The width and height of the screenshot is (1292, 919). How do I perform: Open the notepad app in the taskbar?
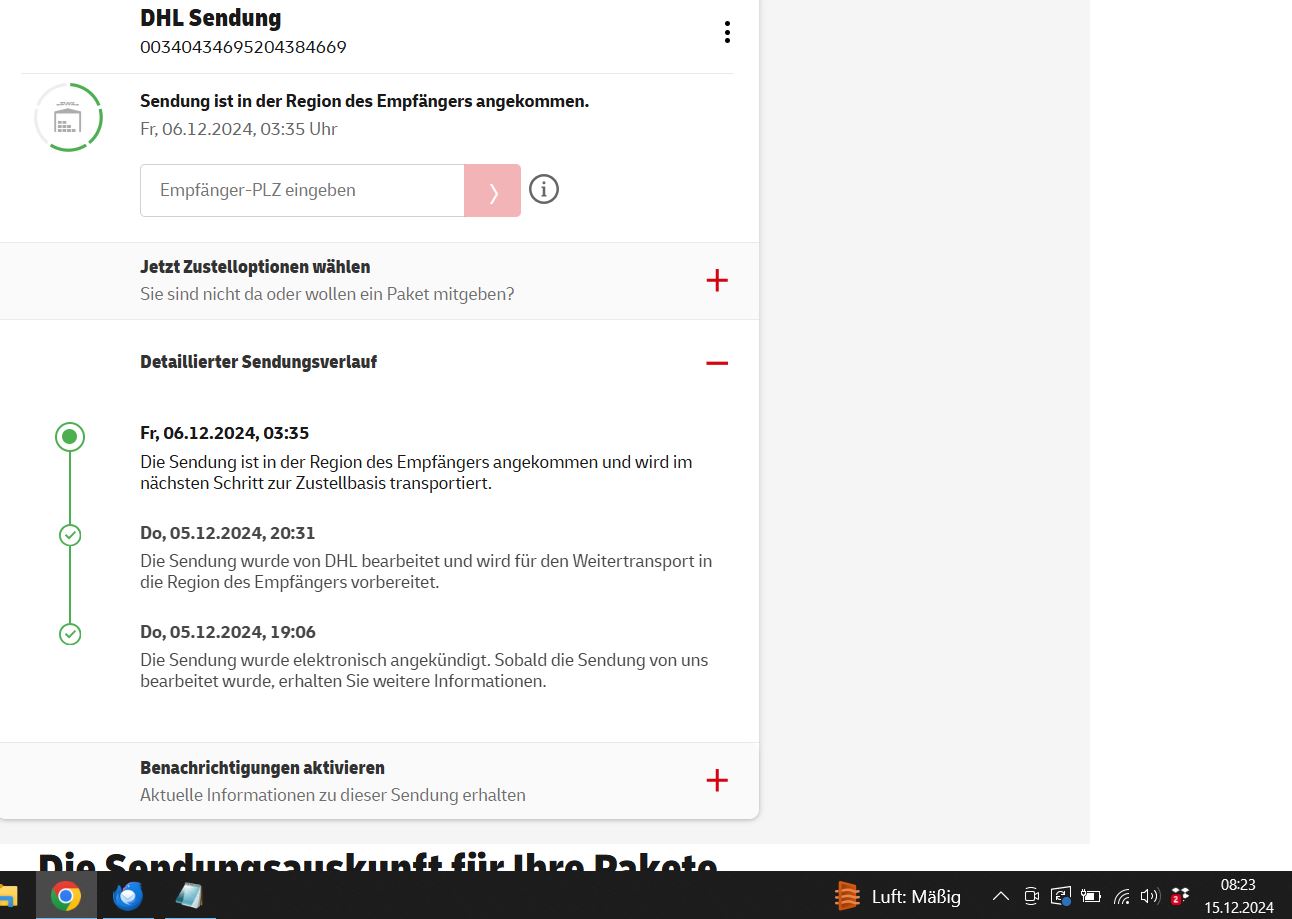pos(190,896)
